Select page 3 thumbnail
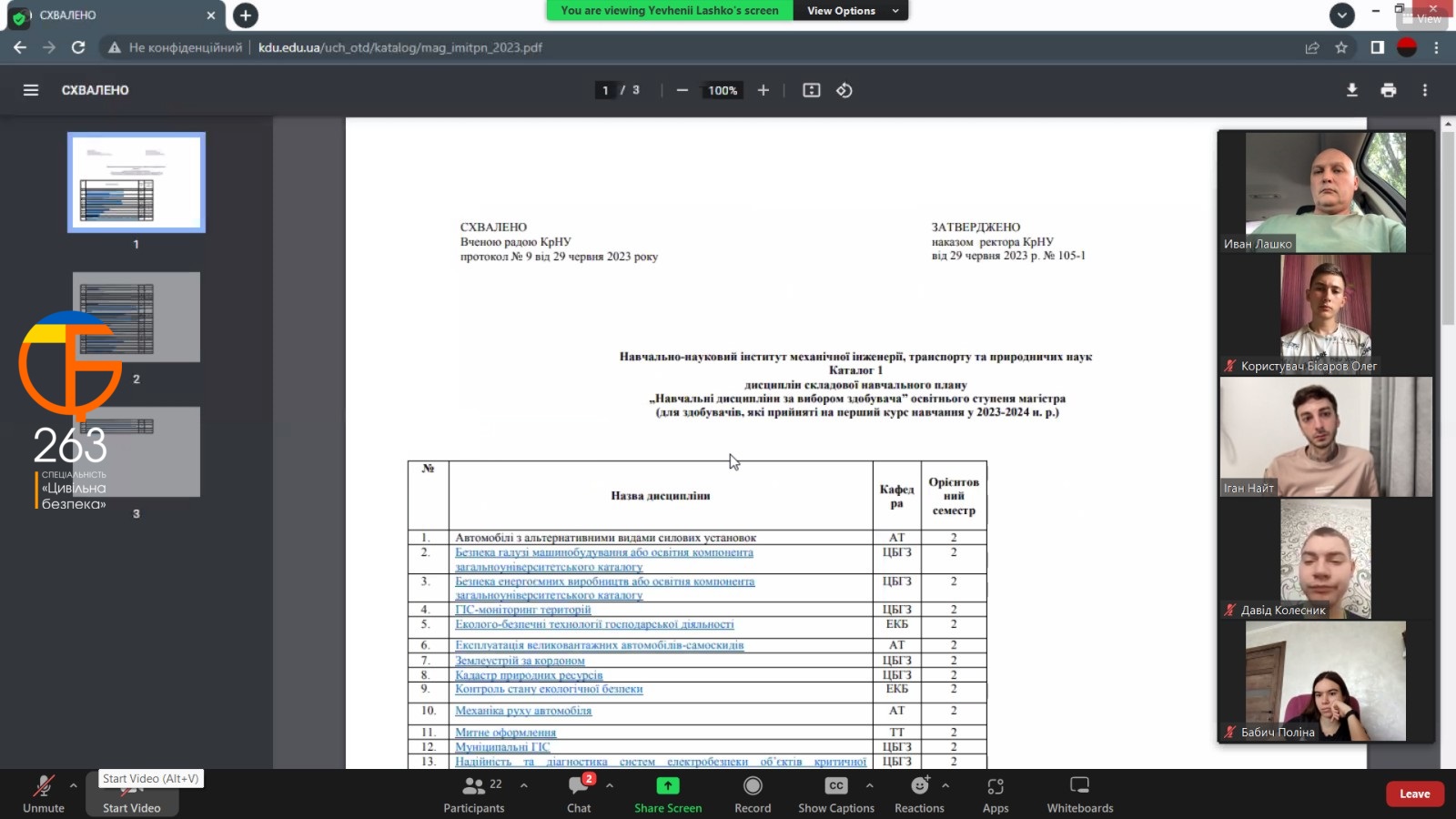Image resolution: width=1456 pixels, height=819 pixels. tap(136, 451)
